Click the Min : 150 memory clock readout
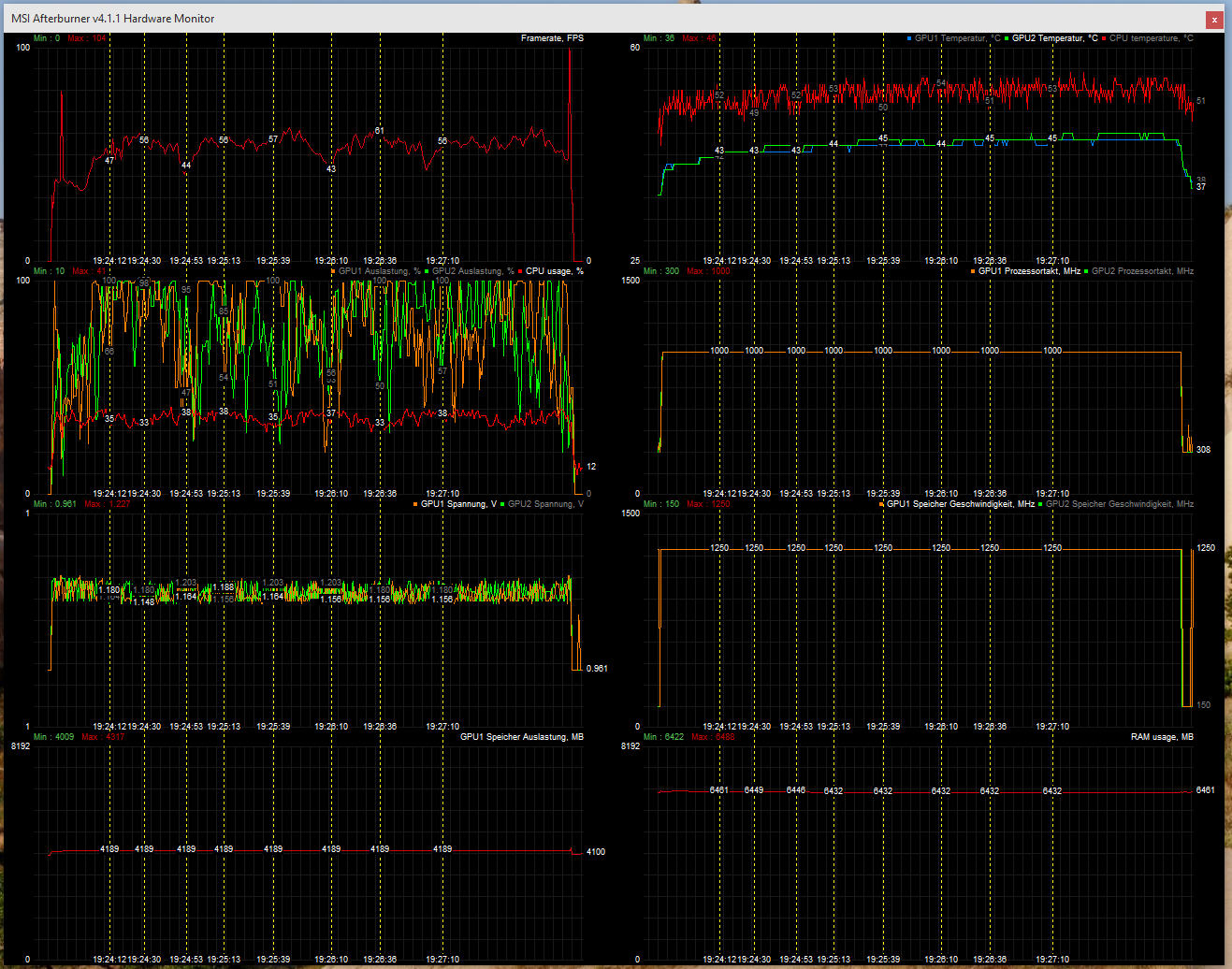The image size is (1232, 969). tap(661, 504)
